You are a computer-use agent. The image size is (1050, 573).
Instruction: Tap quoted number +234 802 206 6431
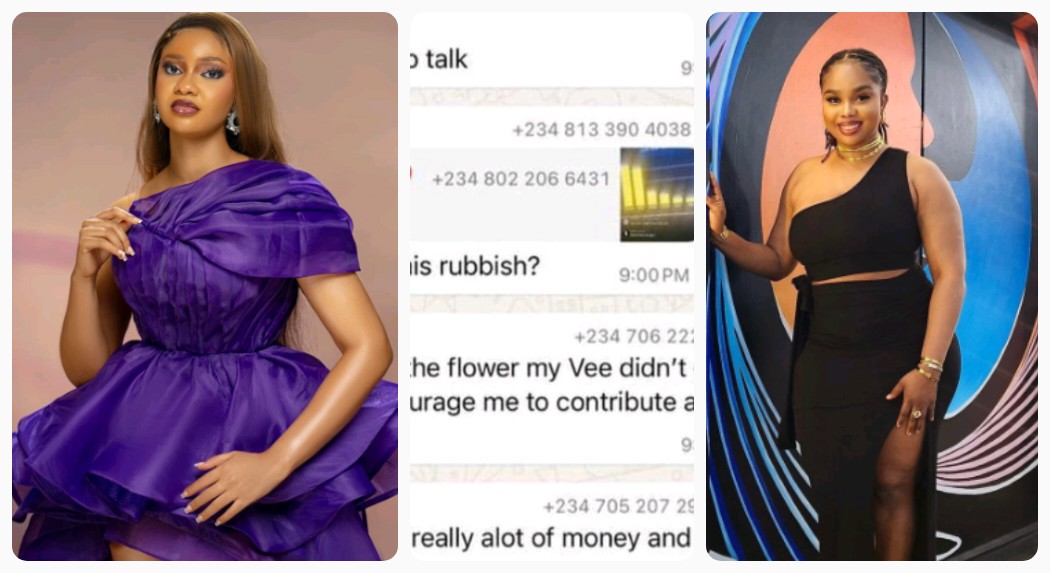tap(521, 179)
